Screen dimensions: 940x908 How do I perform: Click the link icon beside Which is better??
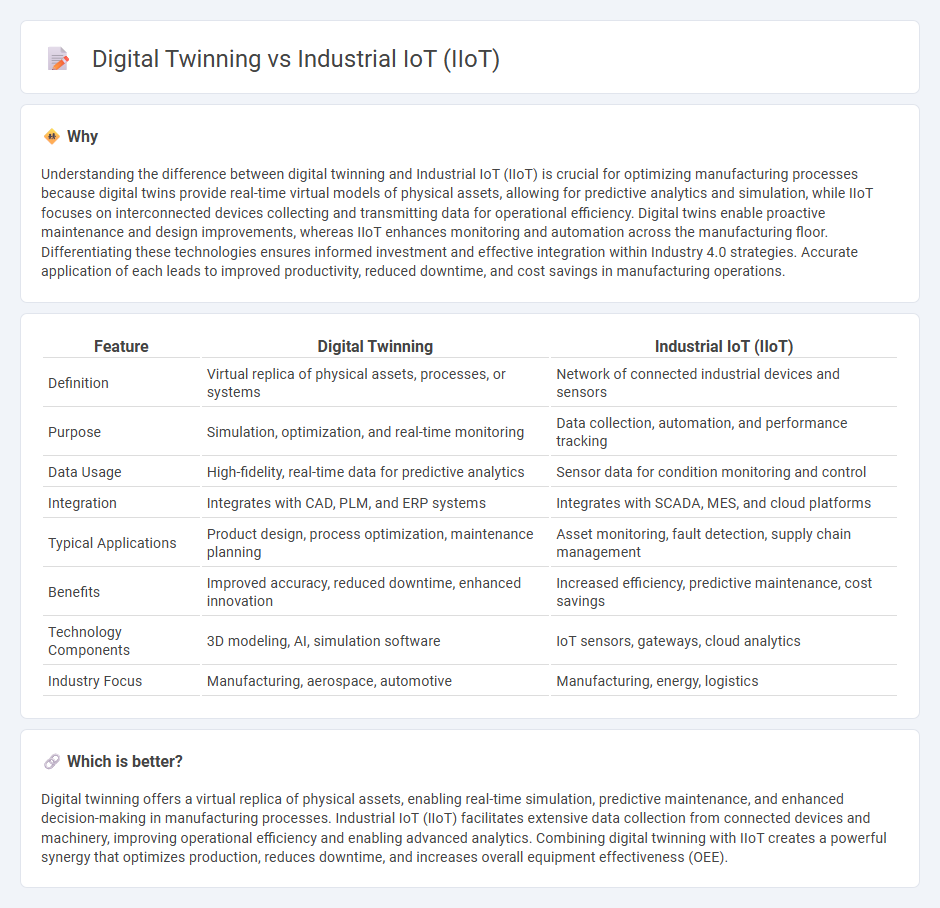52,761
